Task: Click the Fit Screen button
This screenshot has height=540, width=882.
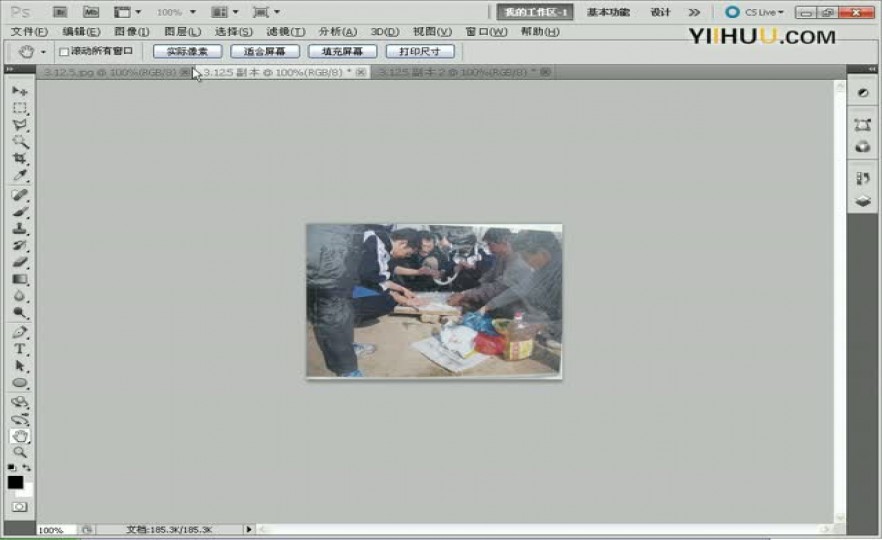Action: tap(264, 51)
